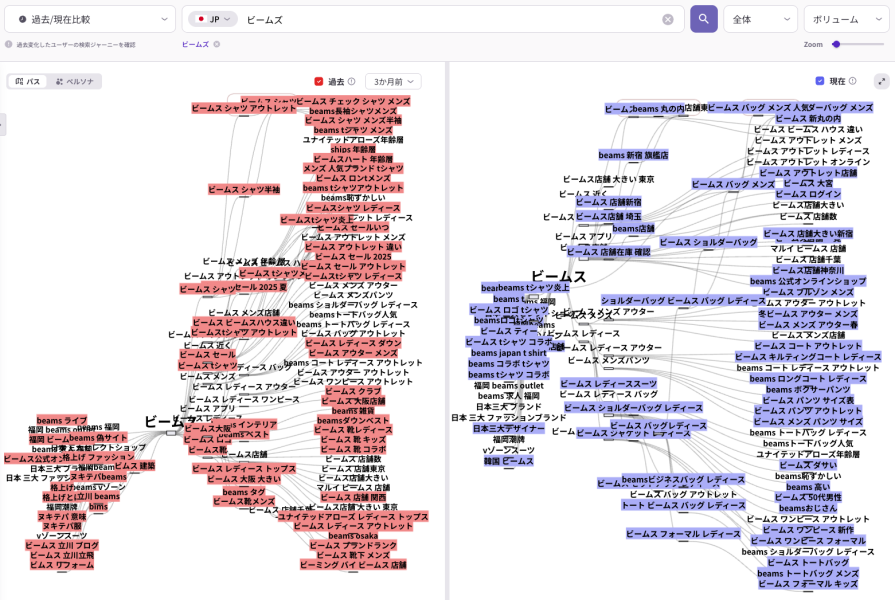Select node beamsダウンベスト
The image size is (895, 600).
(x=353, y=420)
